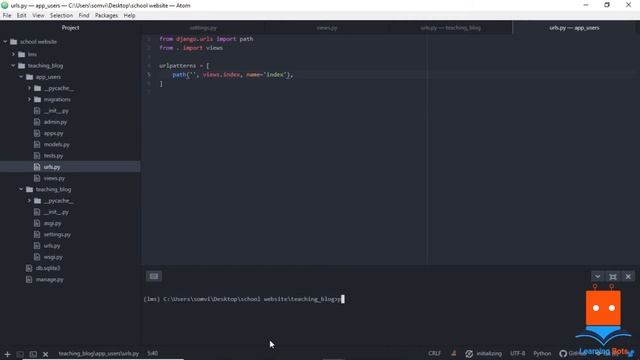Click the file icon beside admin.py

click(37, 122)
